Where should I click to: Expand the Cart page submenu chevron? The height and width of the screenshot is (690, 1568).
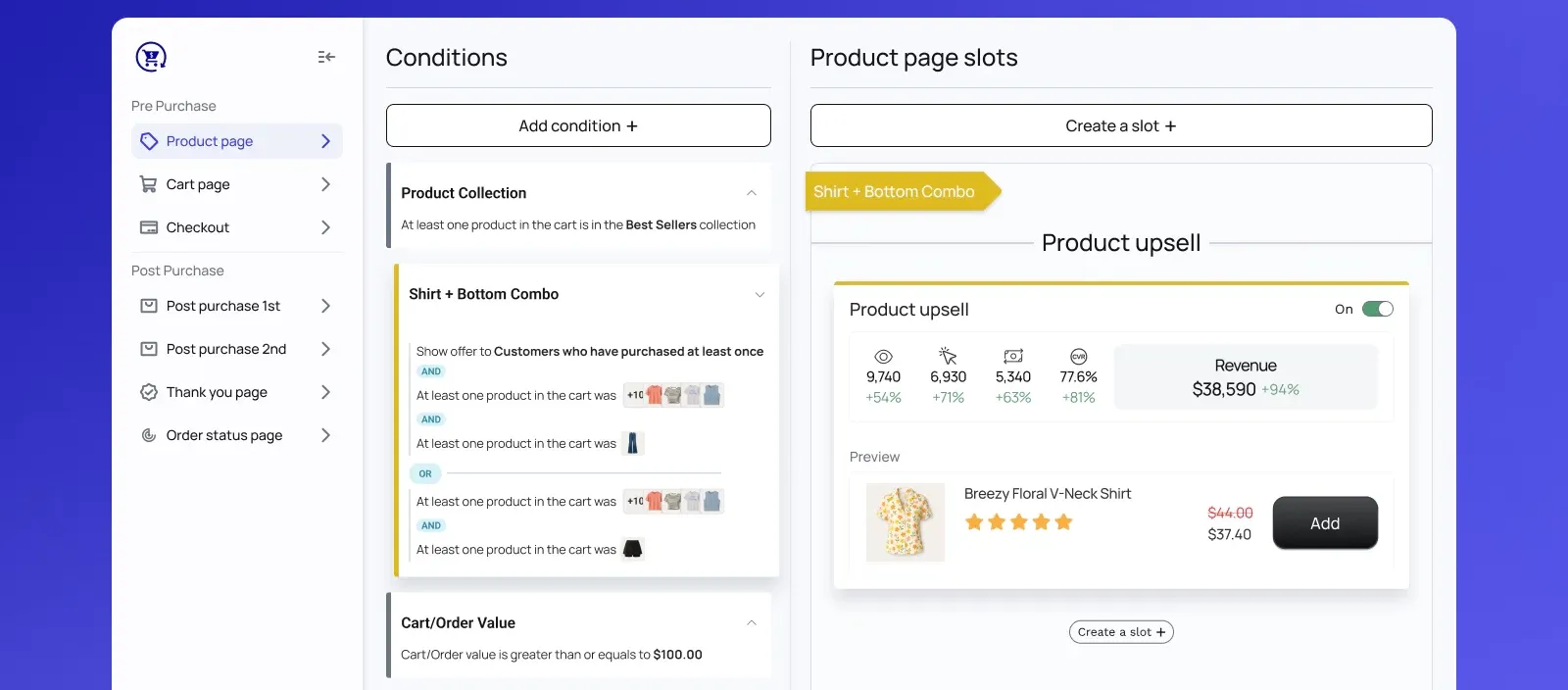click(326, 184)
